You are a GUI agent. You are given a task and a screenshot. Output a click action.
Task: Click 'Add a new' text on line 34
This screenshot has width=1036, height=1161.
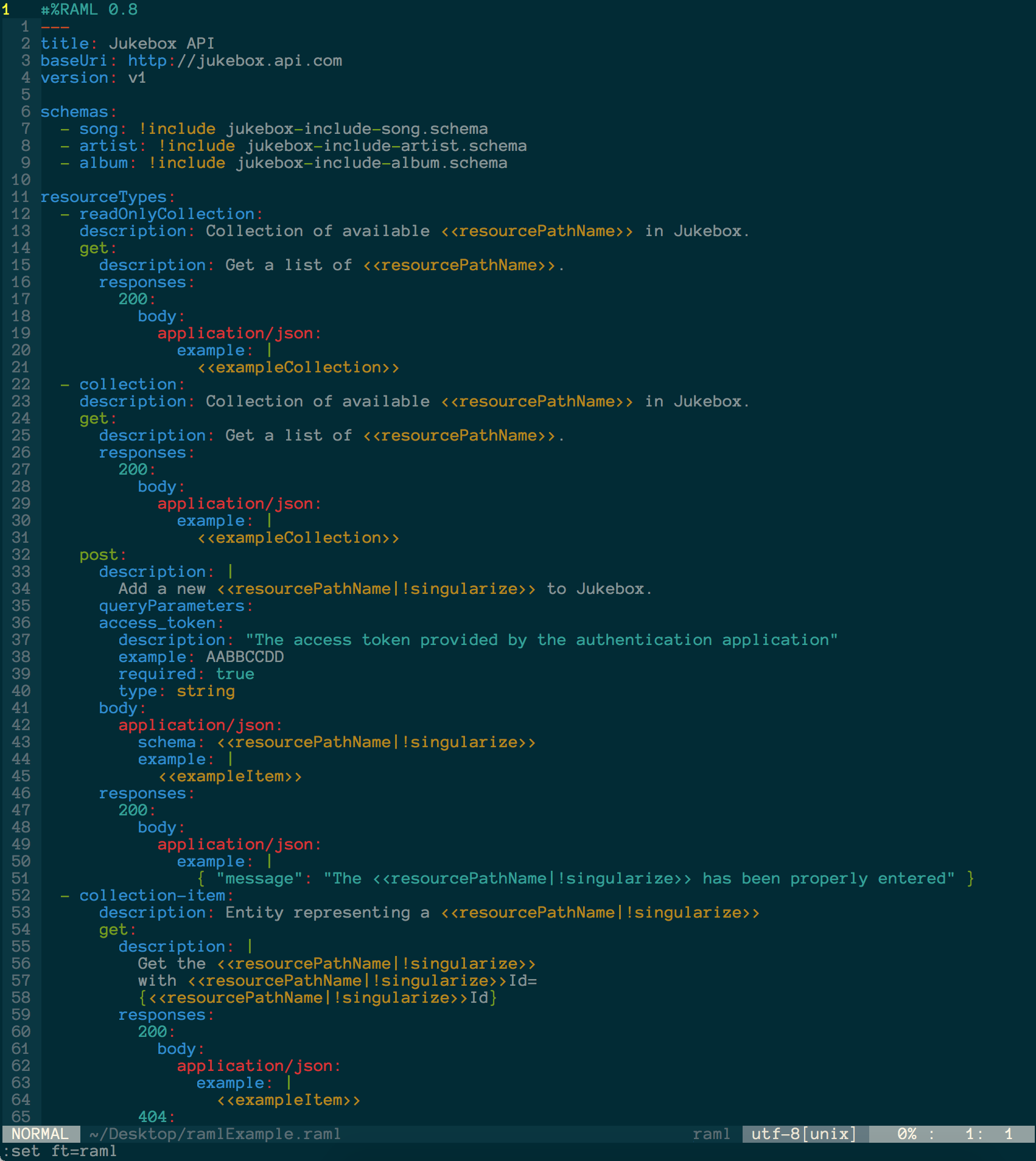(x=162, y=588)
